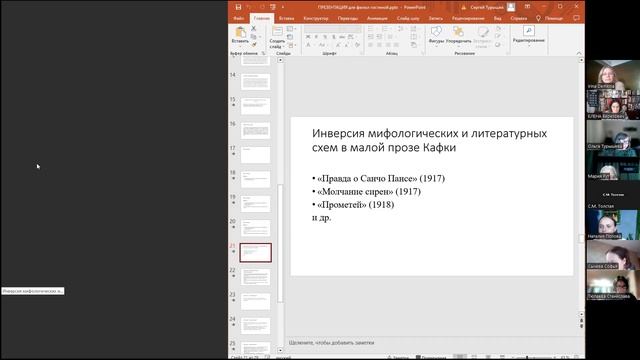Select slide 14 thumbnail
This screenshot has width=640, height=360.
pyautogui.click(x=256, y=82)
